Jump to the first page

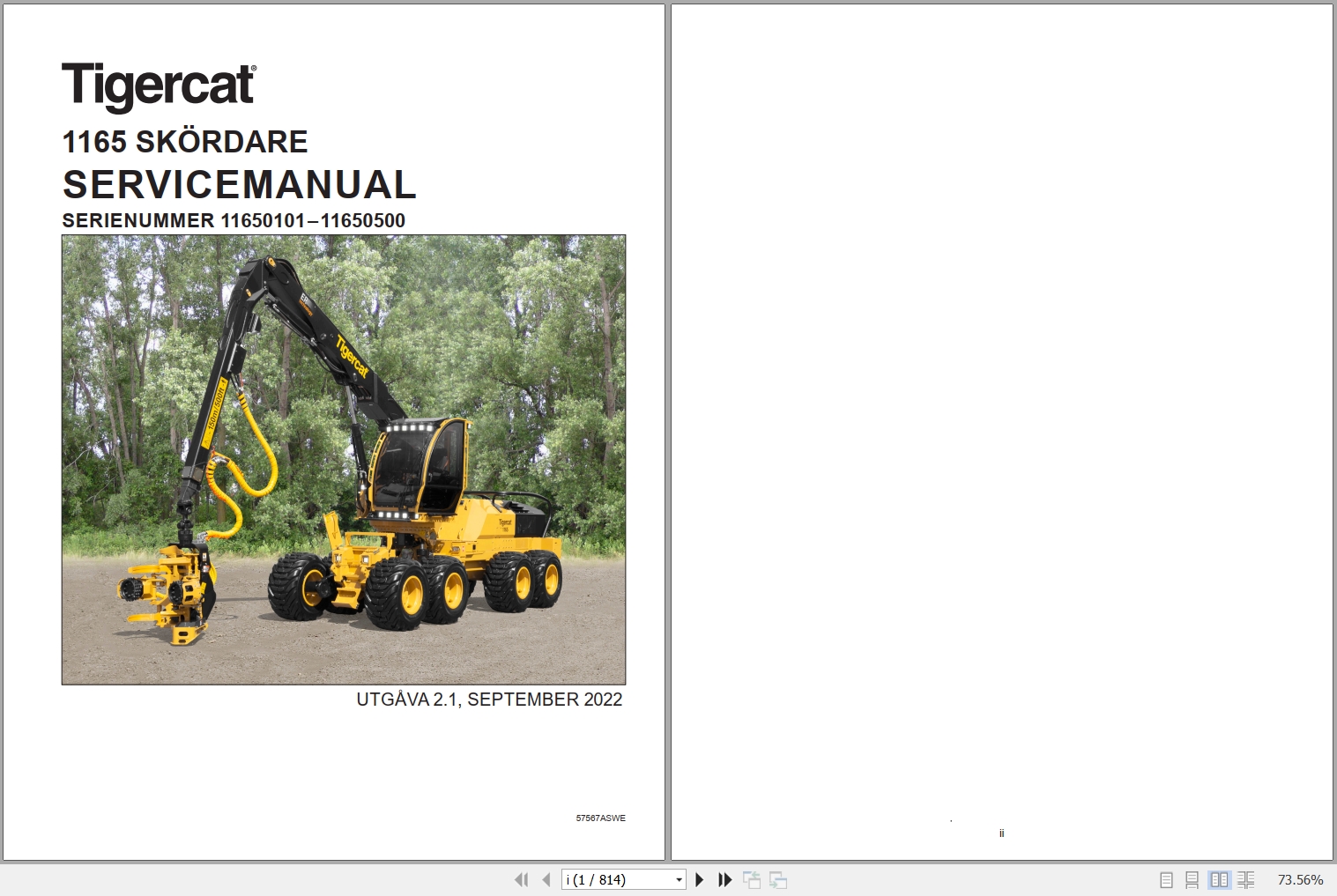[x=521, y=879]
